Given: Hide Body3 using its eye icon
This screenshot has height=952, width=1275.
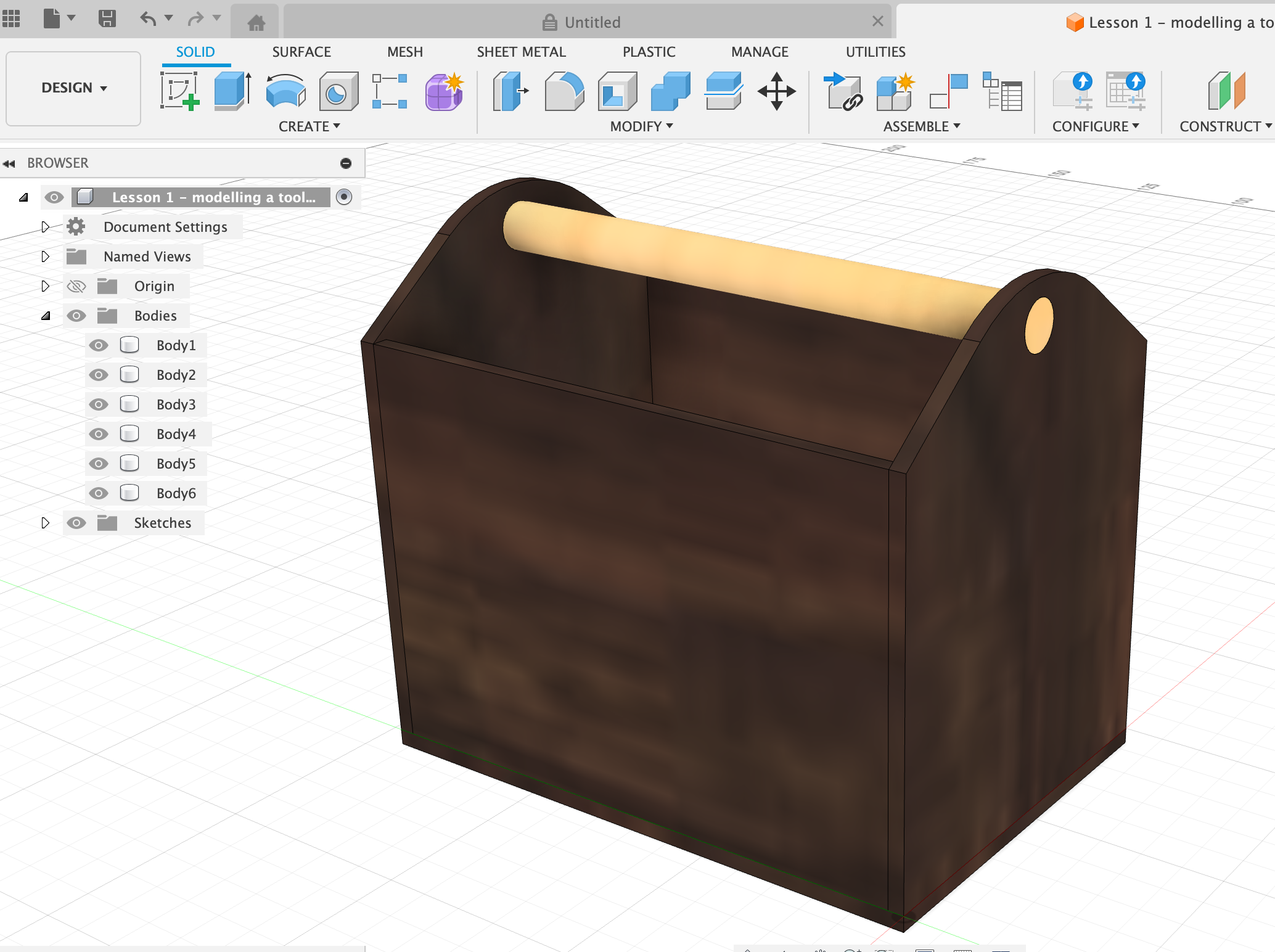Looking at the screenshot, I should pyautogui.click(x=99, y=404).
